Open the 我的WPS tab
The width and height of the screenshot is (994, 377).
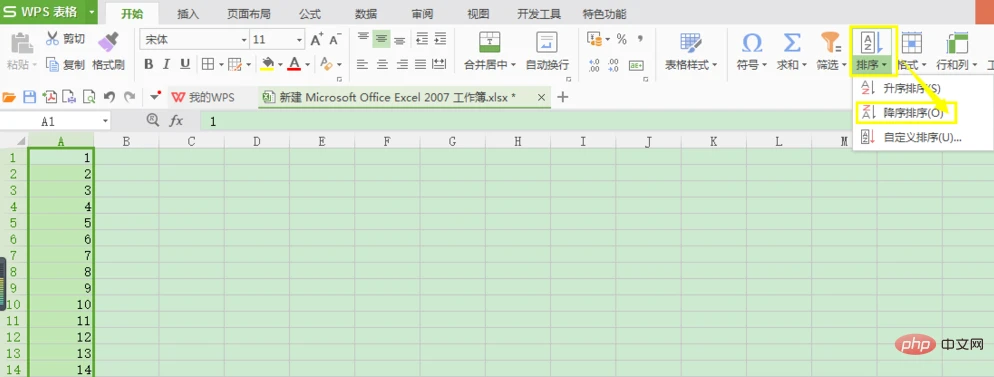tap(203, 97)
